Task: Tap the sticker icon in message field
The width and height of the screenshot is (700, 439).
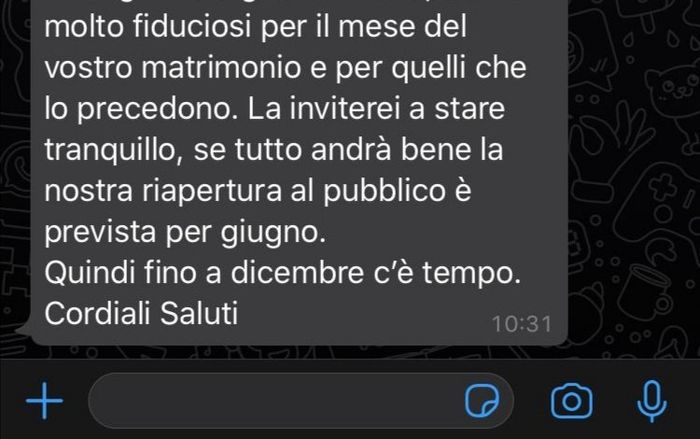Action: [x=482, y=401]
